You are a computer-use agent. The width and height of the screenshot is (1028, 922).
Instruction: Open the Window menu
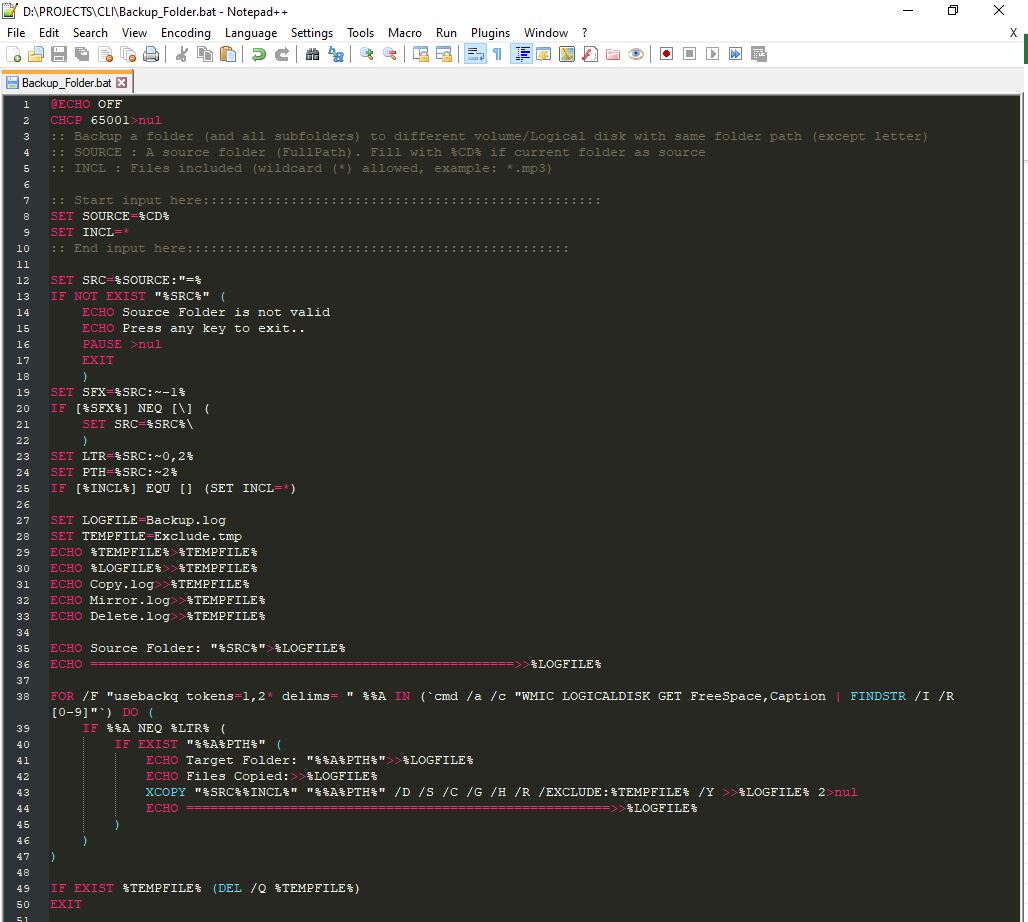pyautogui.click(x=545, y=33)
